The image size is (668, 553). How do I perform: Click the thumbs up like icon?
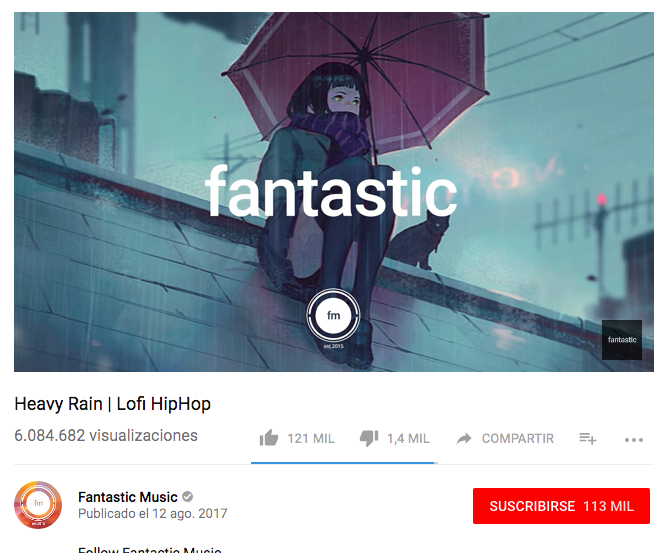pyautogui.click(x=269, y=438)
